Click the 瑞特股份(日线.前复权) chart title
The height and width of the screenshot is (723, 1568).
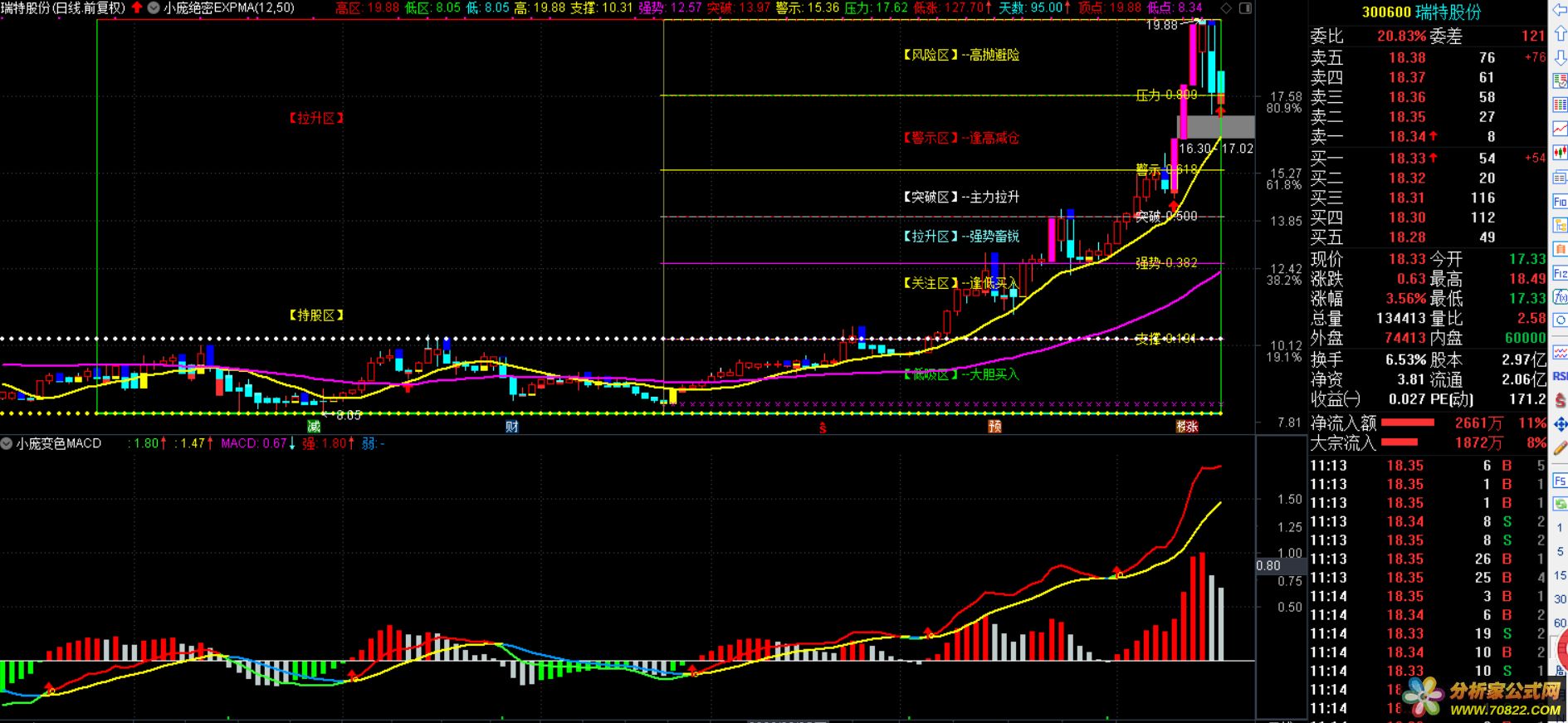[x=62, y=7]
